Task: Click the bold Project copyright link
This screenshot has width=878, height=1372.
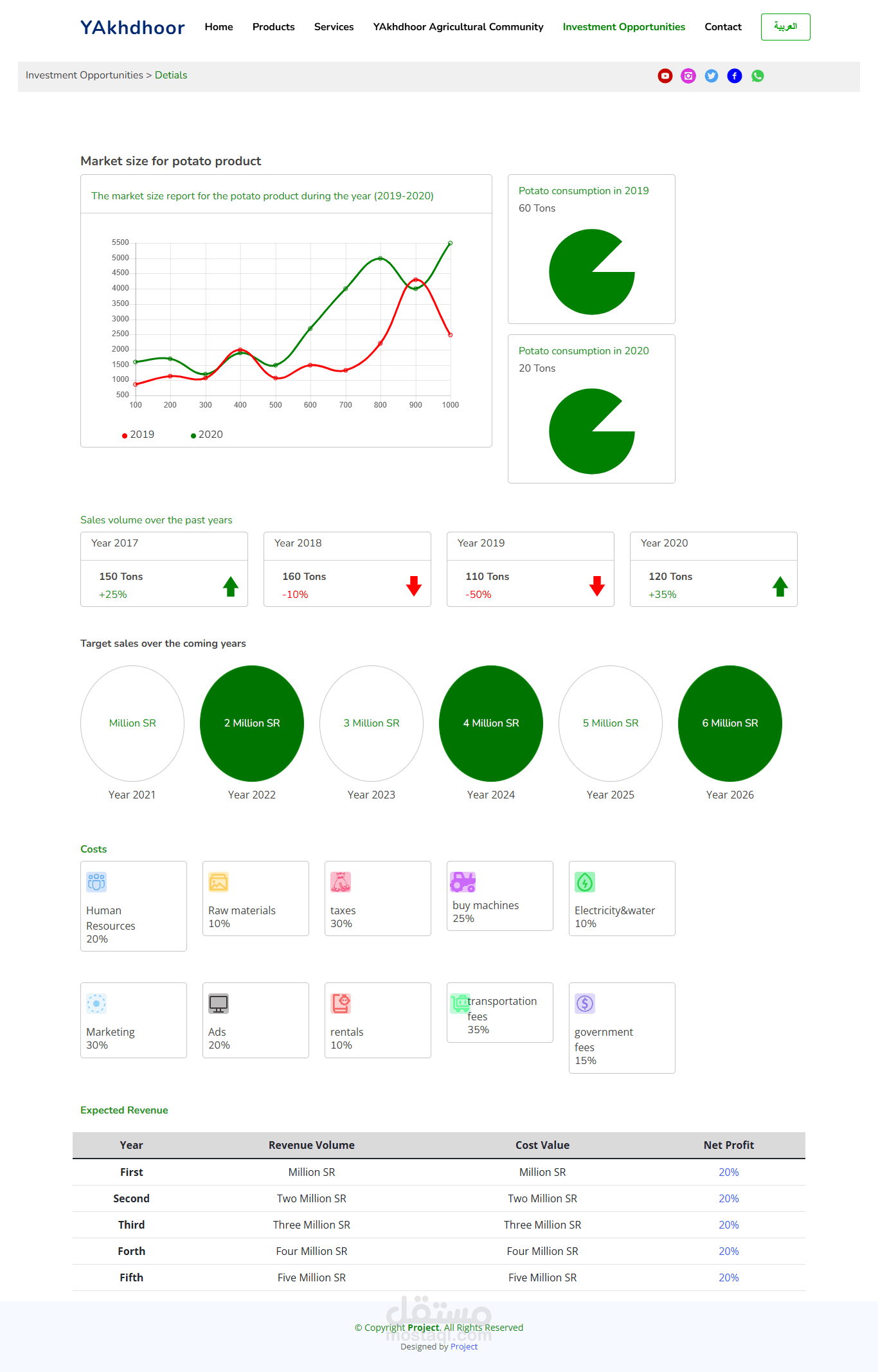Action: tap(424, 1328)
